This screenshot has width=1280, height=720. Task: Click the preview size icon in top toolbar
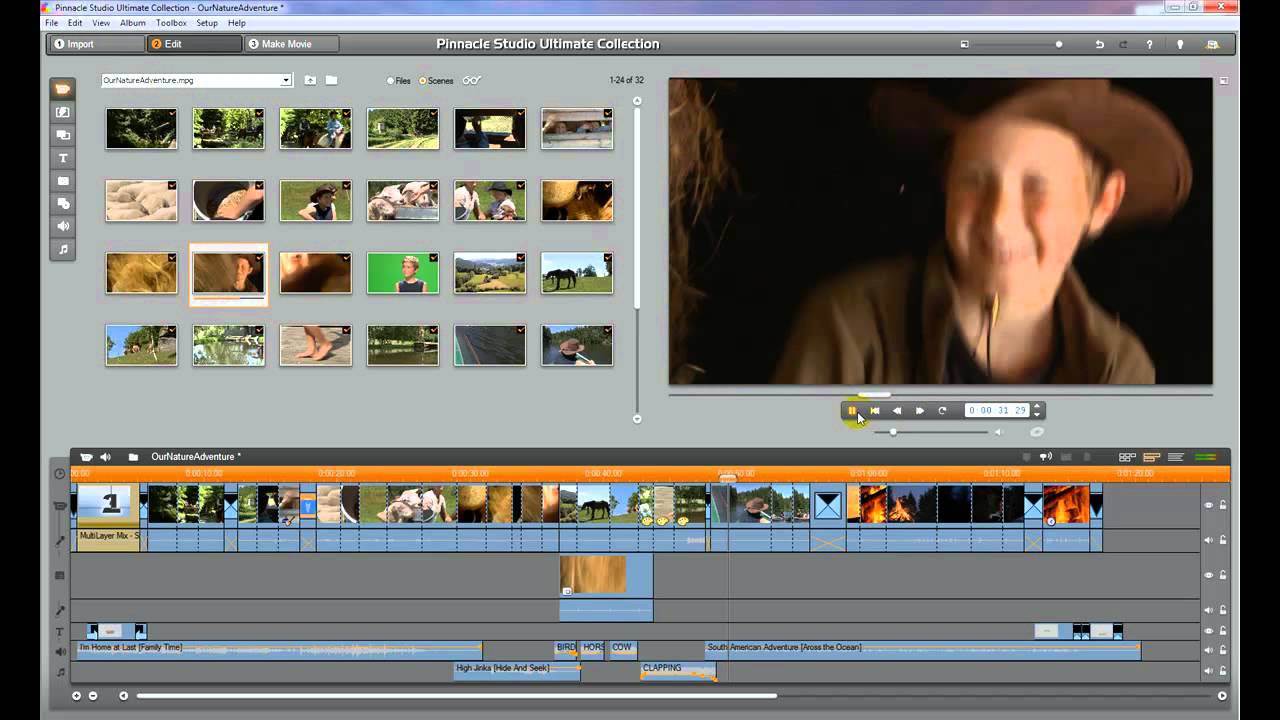point(965,44)
